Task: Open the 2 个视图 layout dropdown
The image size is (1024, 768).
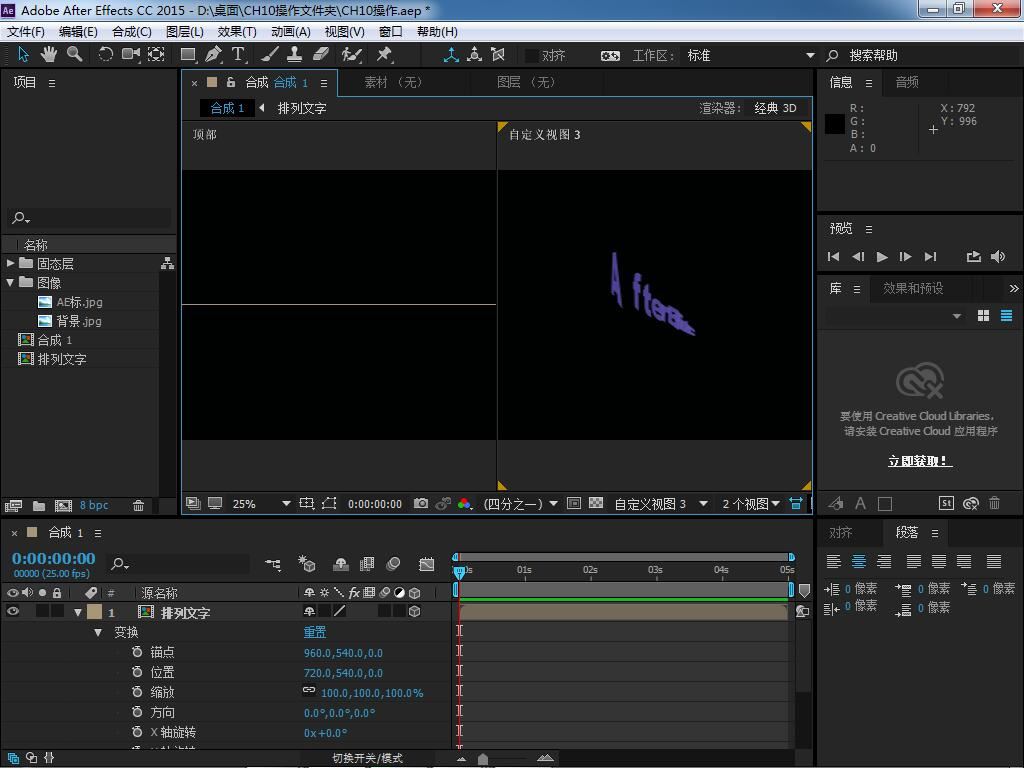Action: pyautogui.click(x=751, y=504)
